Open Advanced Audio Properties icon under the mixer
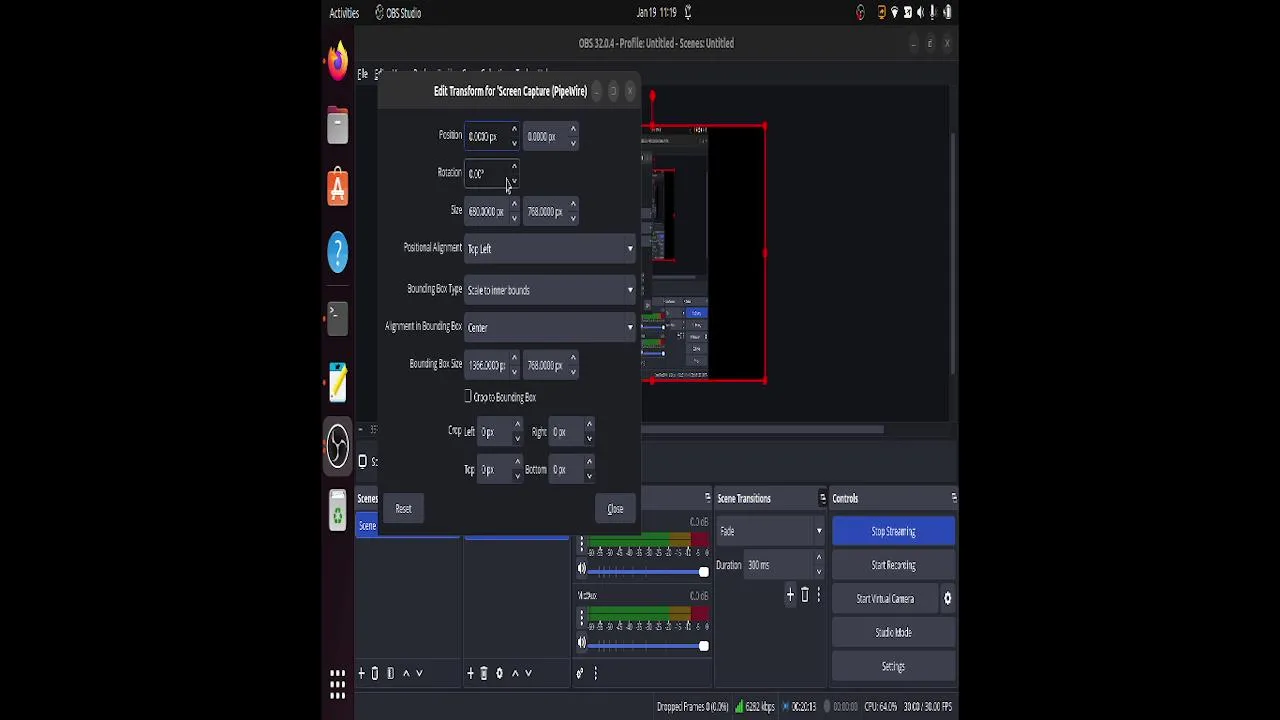The width and height of the screenshot is (1280, 720). (579, 673)
